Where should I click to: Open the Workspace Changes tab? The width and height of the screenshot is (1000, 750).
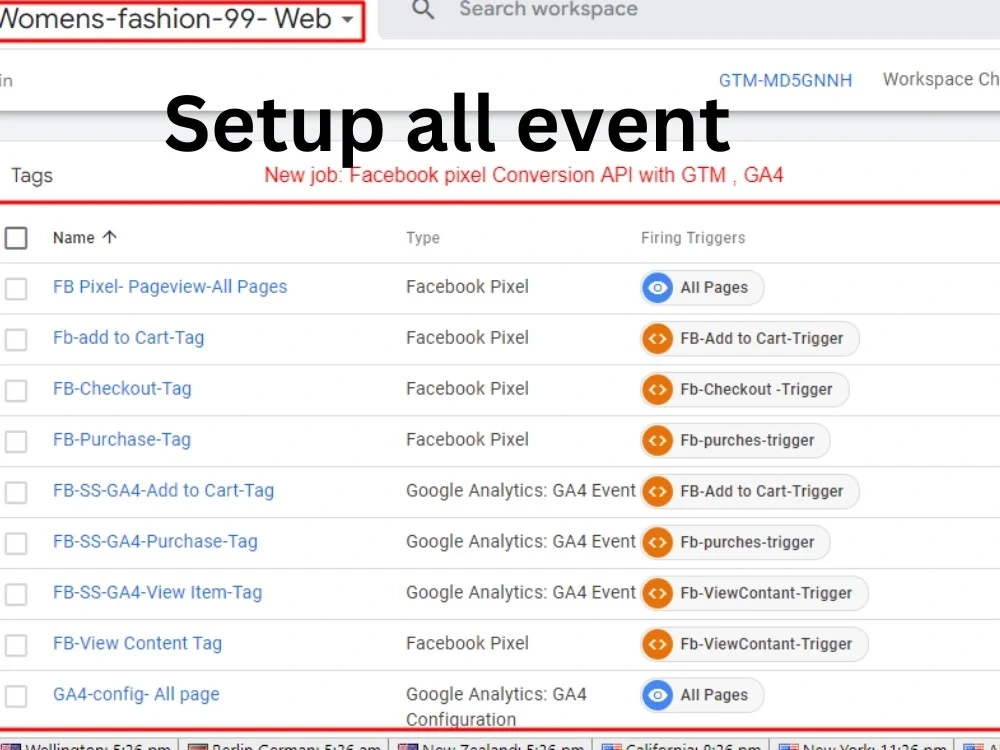[941, 79]
